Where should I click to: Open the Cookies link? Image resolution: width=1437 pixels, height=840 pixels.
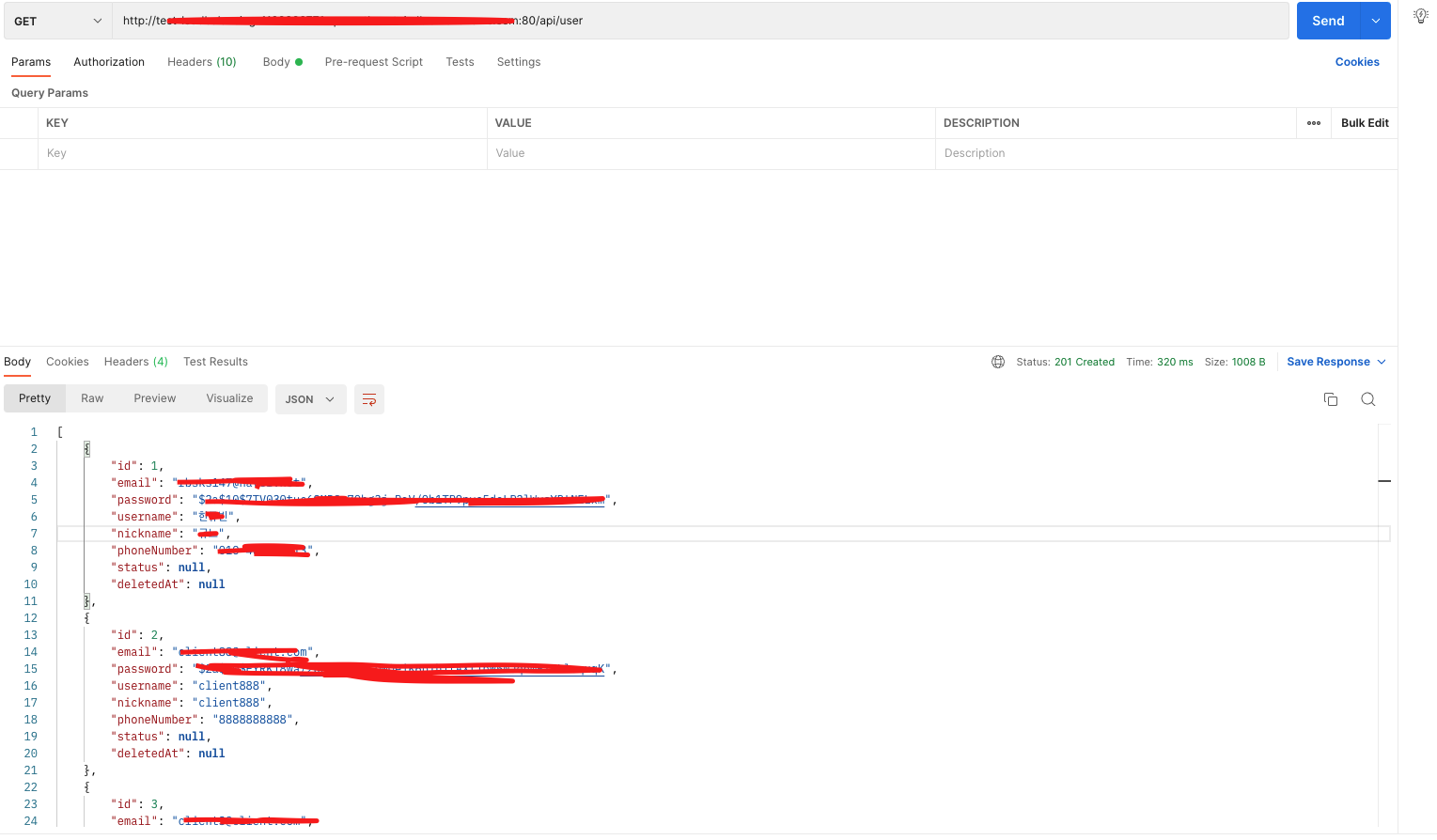[1357, 62]
